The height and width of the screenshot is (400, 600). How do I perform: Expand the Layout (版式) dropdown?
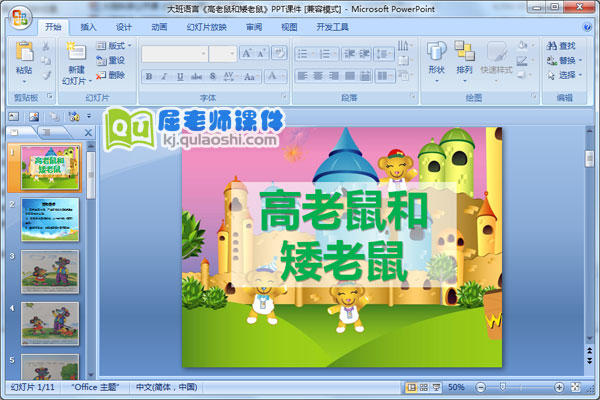click(x=117, y=45)
